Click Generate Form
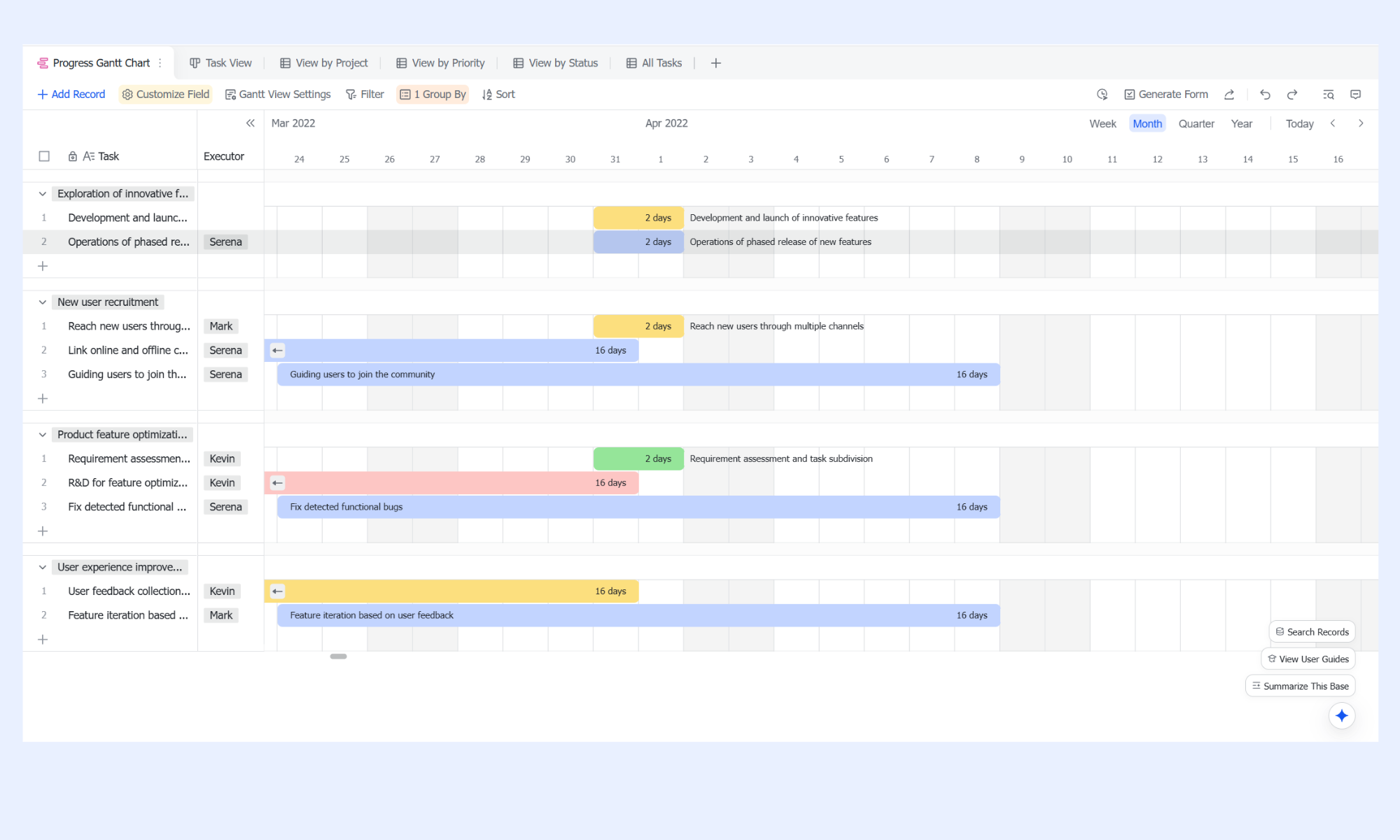This screenshot has width=1400, height=840. click(x=1166, y=94)
